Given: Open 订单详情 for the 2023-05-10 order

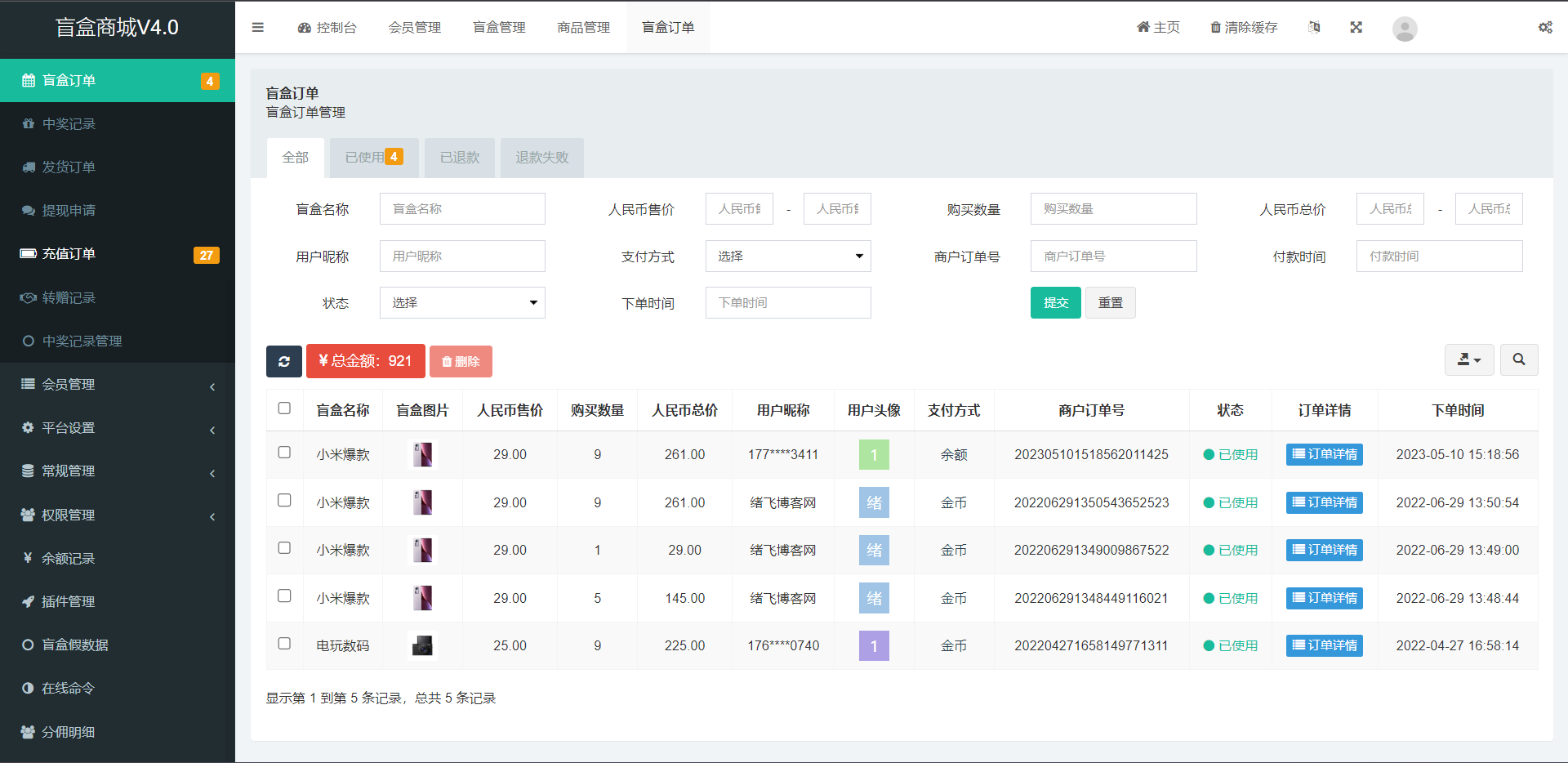Looking at the screenshot, I should point(1324,454).
